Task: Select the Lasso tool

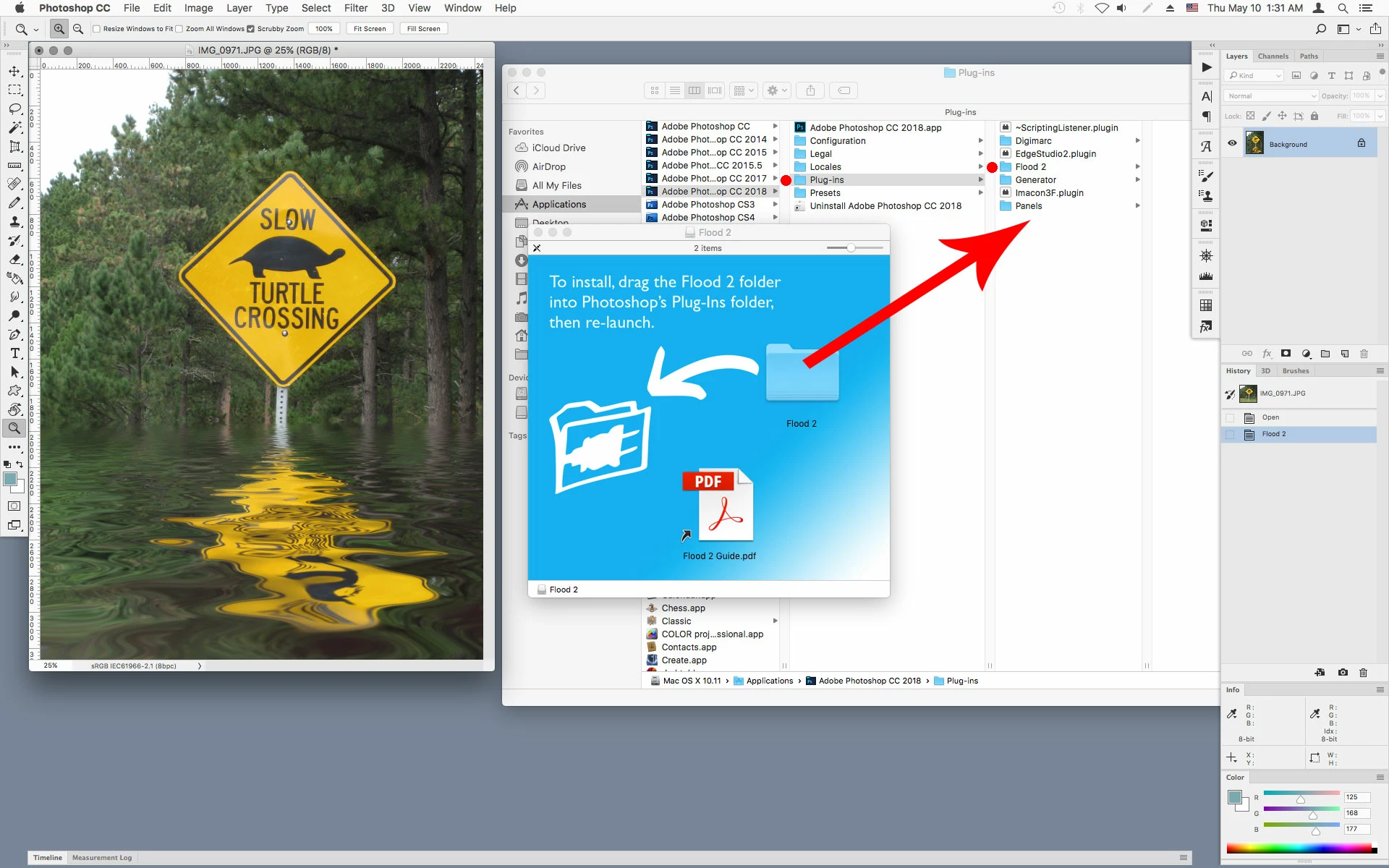Action: point(14,109)
